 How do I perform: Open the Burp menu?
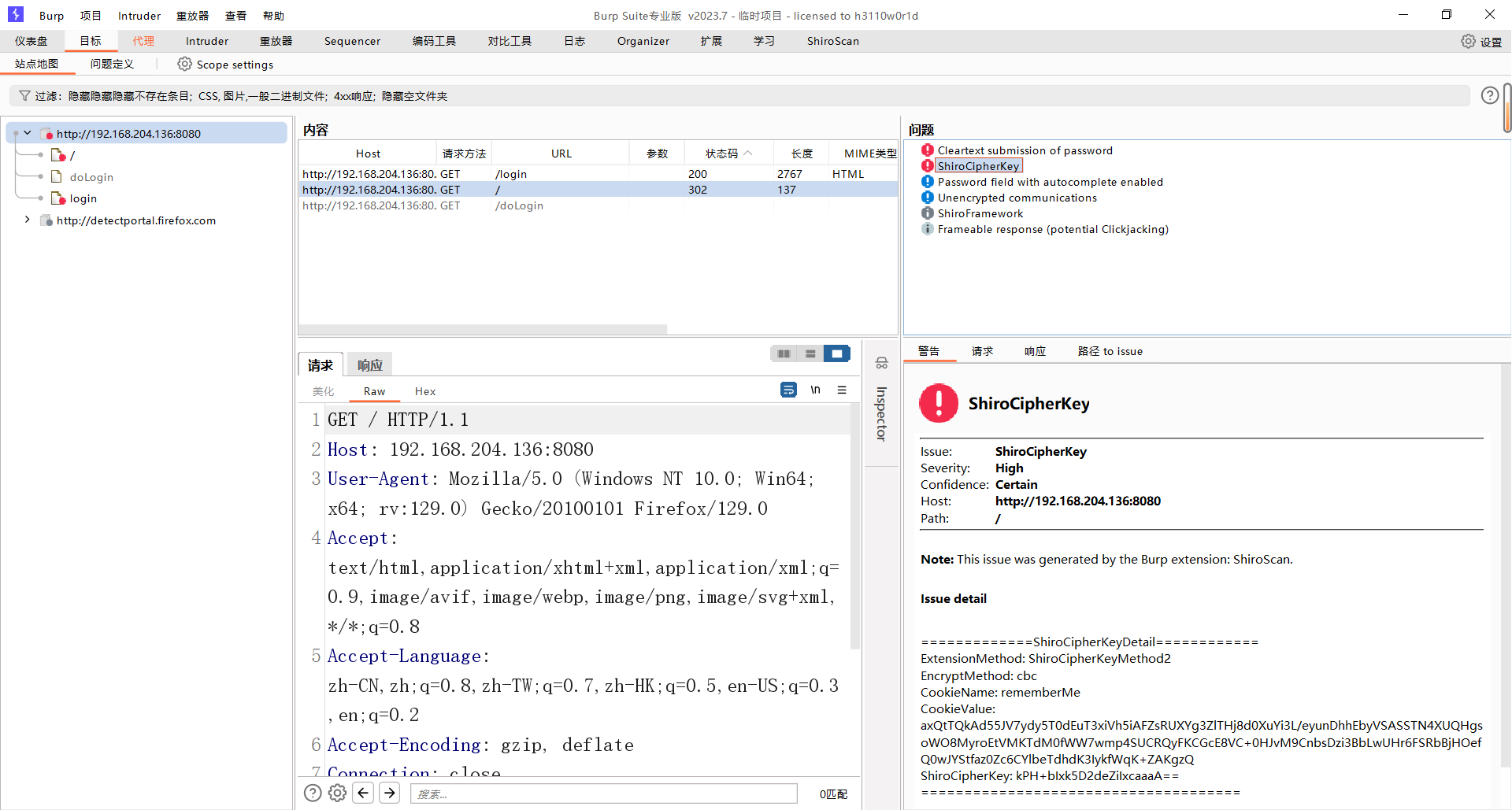point(52,16)
